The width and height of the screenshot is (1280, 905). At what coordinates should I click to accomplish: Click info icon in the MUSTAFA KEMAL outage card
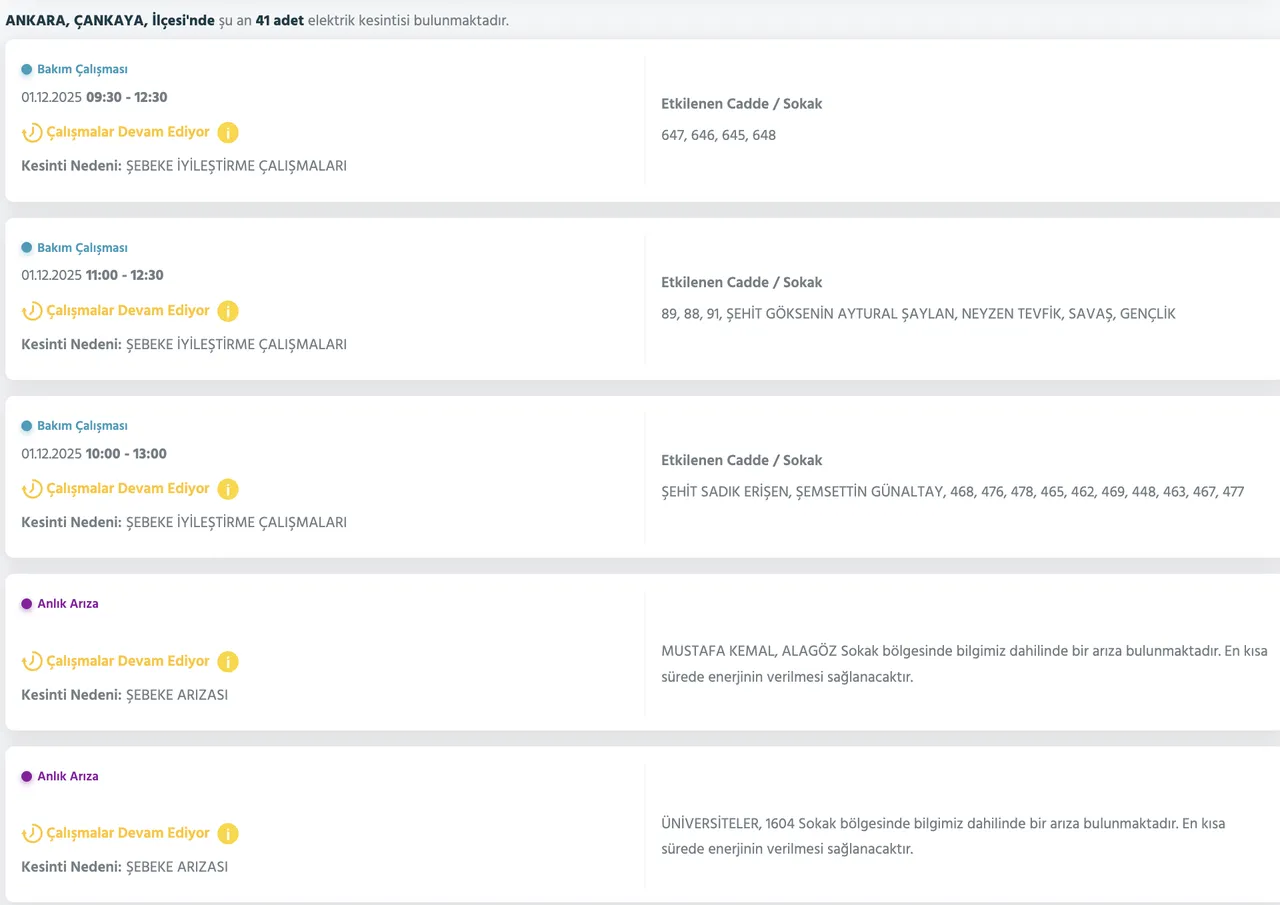228,662
